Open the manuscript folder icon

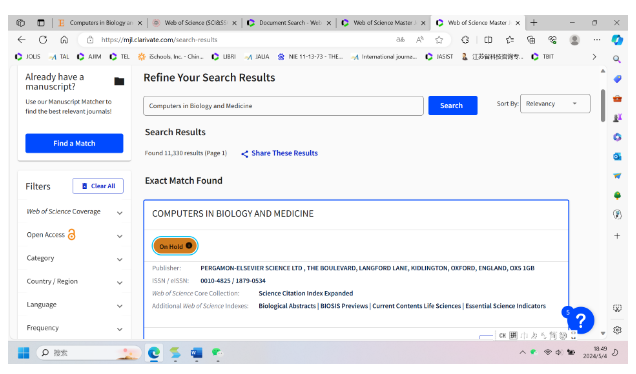tap(119, 82)
